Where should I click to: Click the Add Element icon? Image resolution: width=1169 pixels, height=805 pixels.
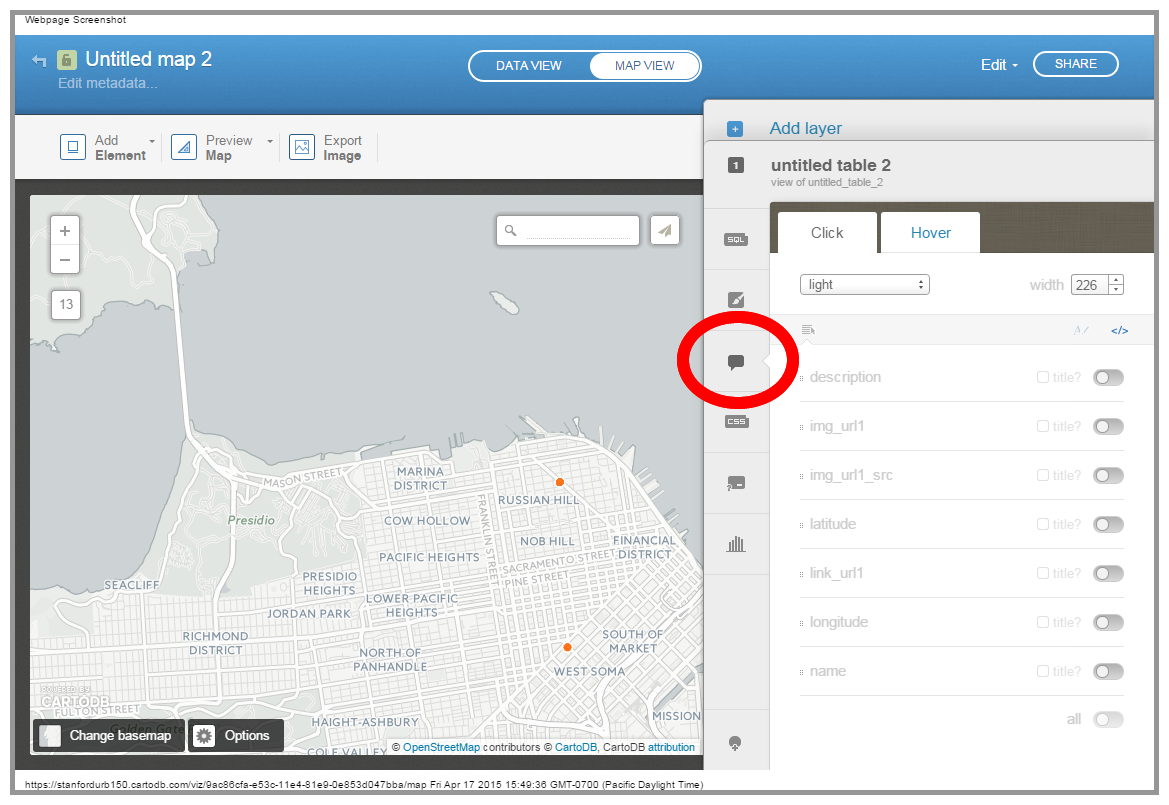click(x=73, y=147)
